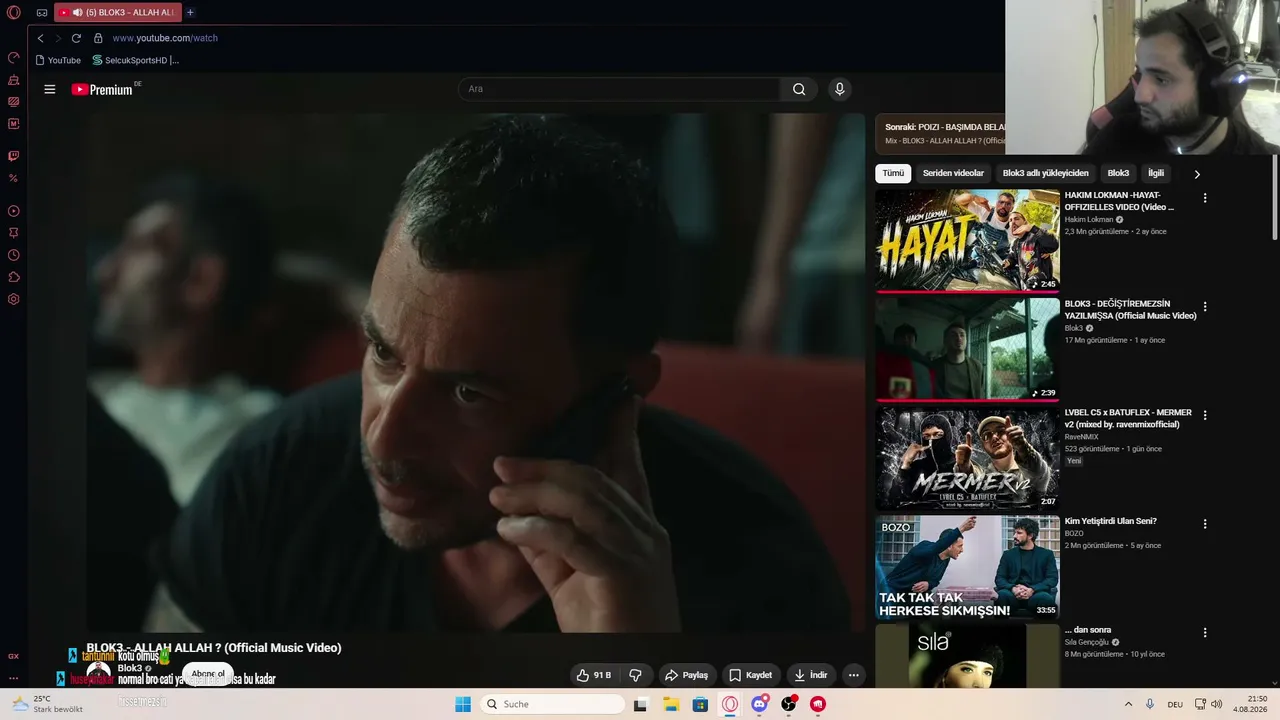Open the DEU keyboard language switcher
This screenshot has height=720, width=1280.
(1175, 704)
